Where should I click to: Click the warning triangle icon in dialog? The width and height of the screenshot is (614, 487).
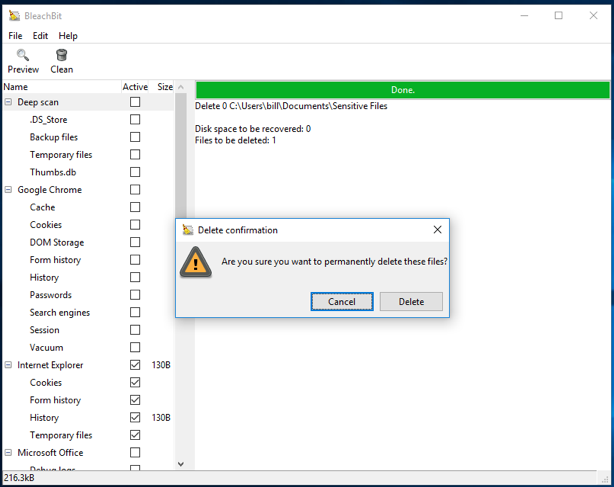[x=195, y=262]
